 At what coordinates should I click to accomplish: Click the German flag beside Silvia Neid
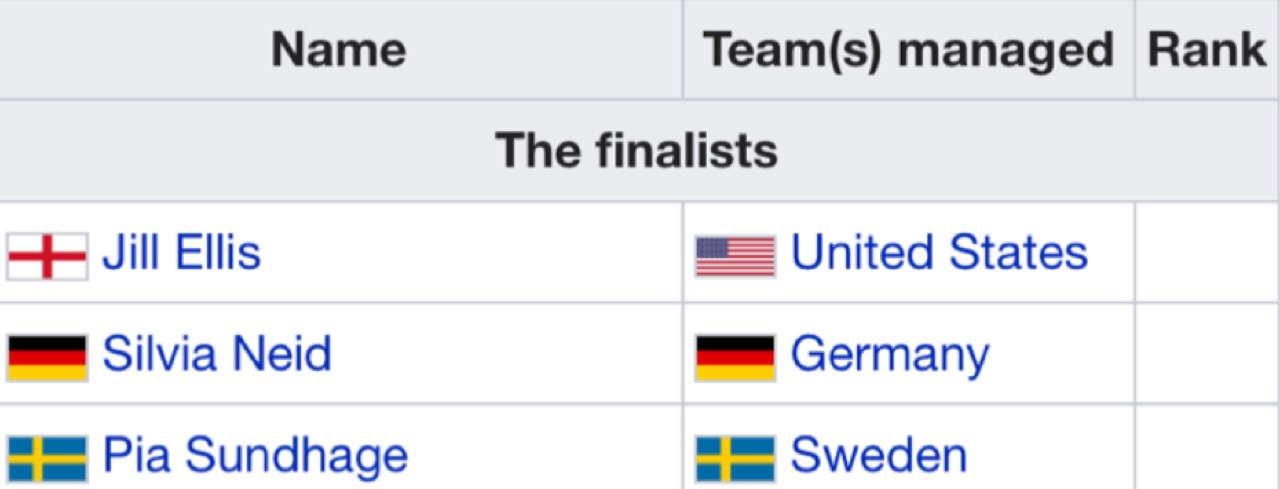pos(47,357)
